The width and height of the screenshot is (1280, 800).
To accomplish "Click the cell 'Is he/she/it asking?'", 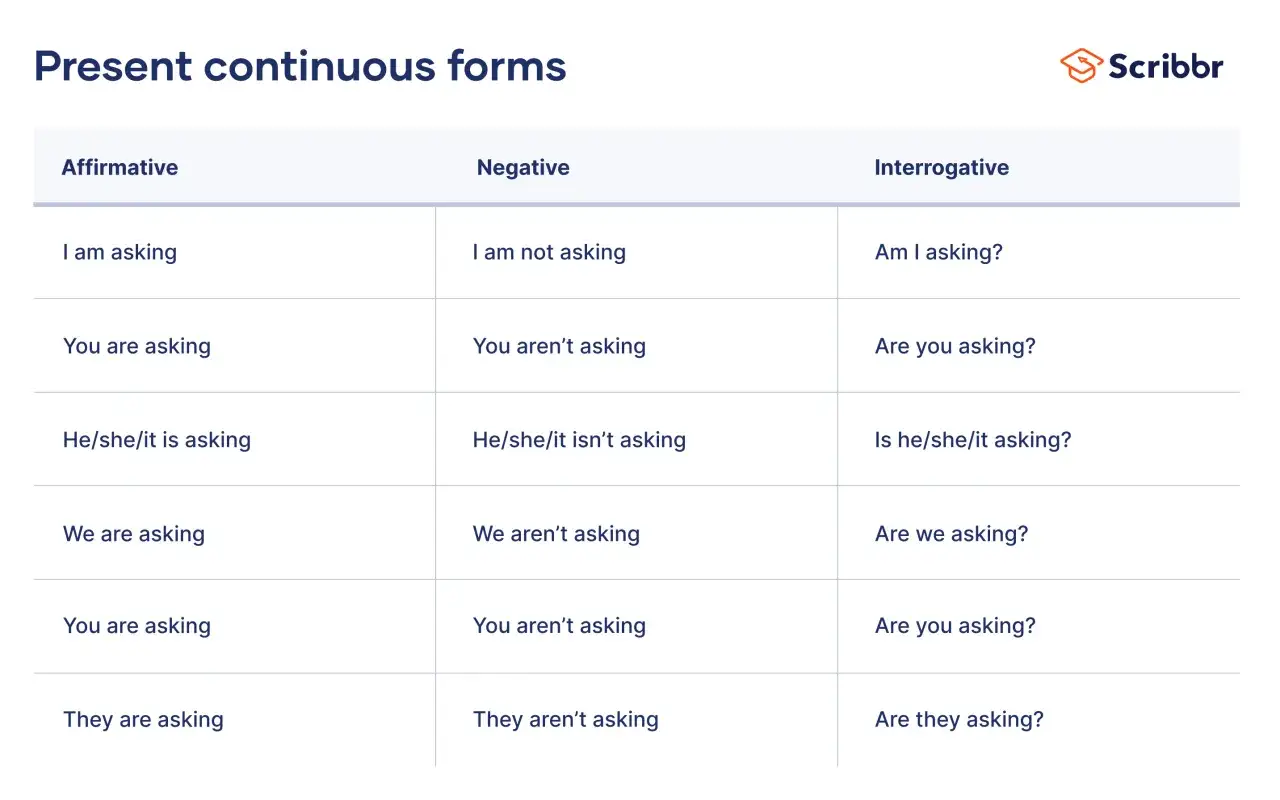I will [973, 440].
